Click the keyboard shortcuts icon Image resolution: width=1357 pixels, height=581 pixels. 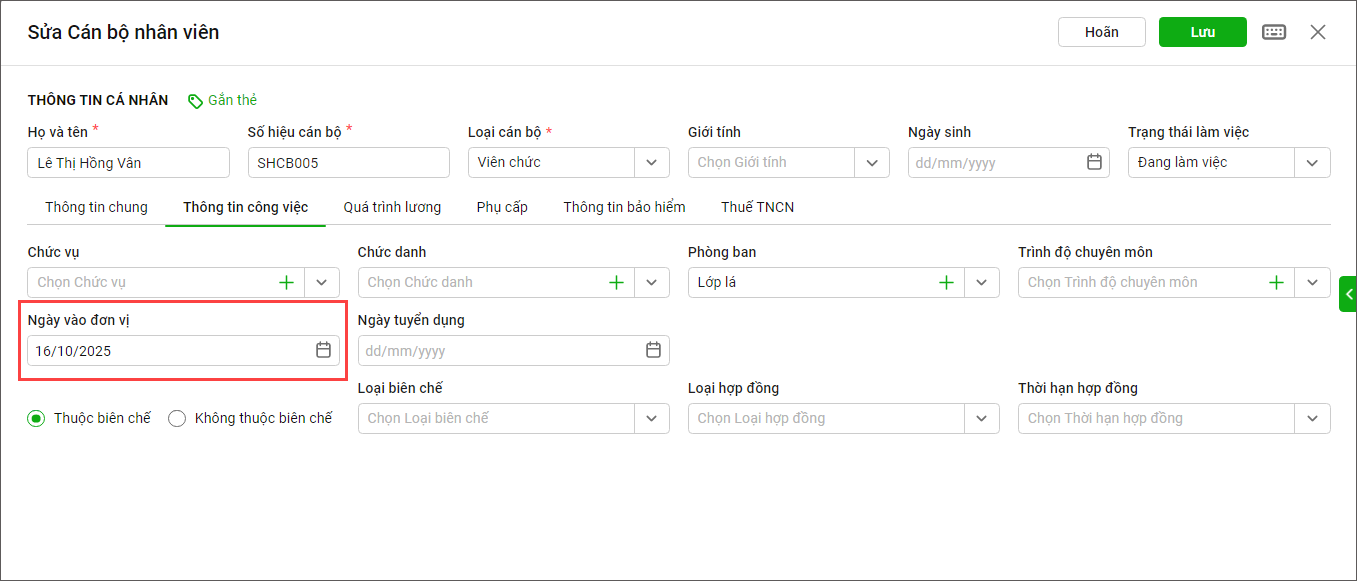1274,32
